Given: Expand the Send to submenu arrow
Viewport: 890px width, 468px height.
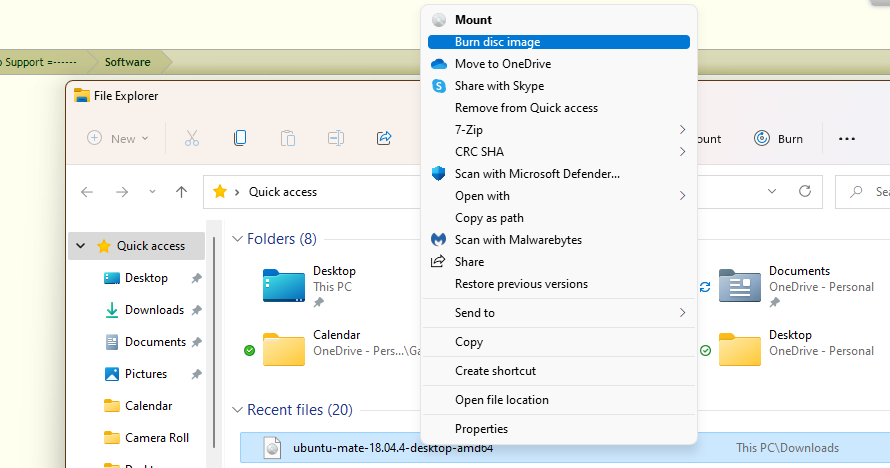Looking at the screenshot, I should click(x=682, y=313).
